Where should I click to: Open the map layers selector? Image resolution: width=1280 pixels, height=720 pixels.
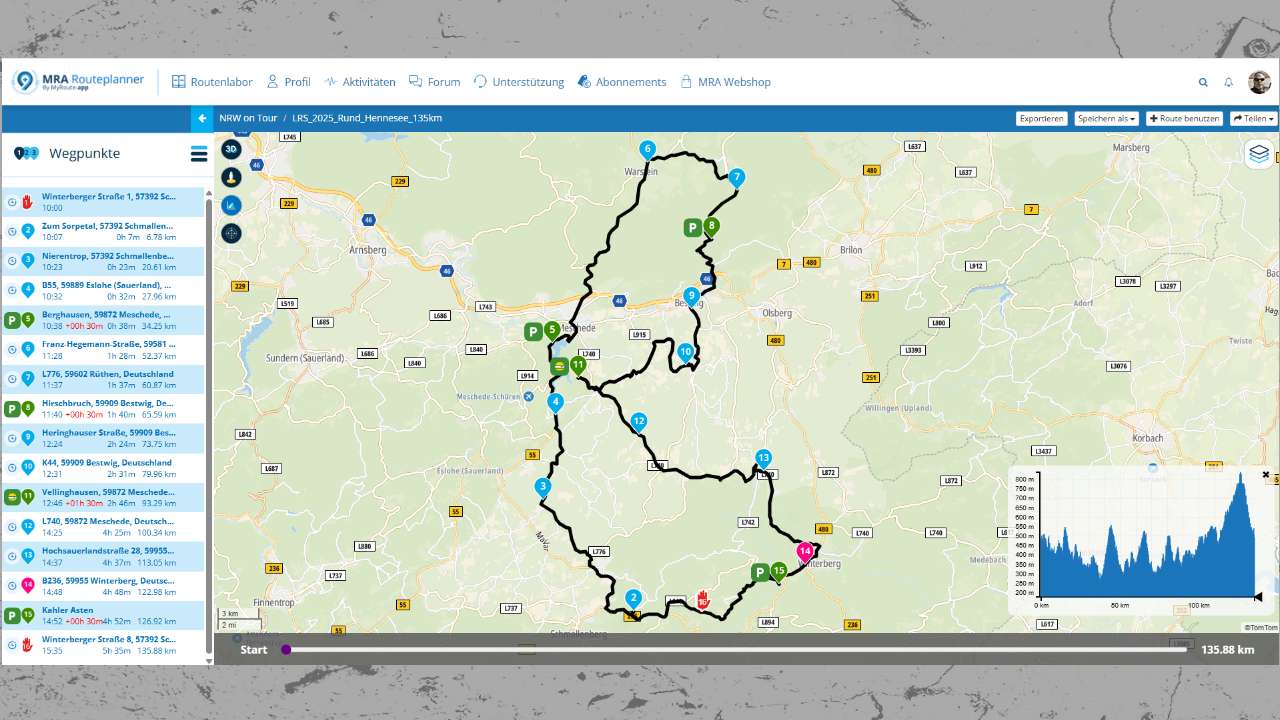point(1259,153)
